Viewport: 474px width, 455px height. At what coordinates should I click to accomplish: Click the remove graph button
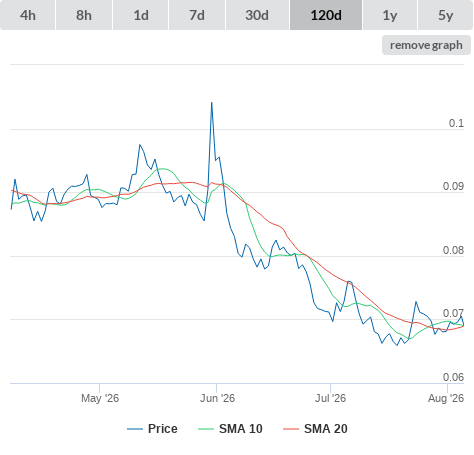[426, 45]
